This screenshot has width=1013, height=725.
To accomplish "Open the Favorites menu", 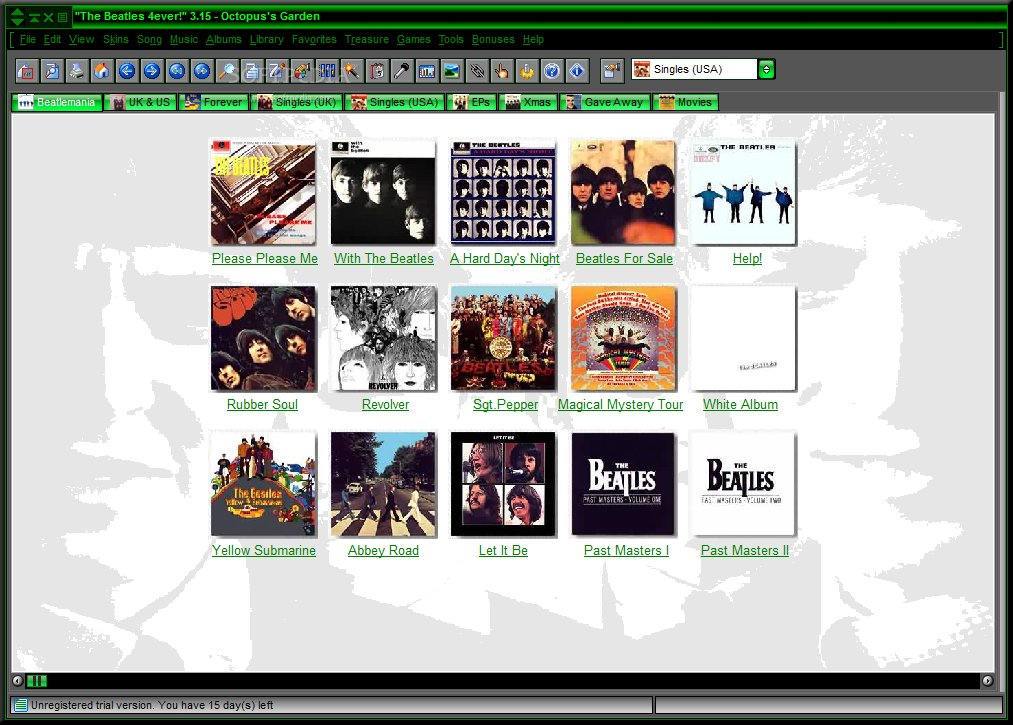I will 314,39.
